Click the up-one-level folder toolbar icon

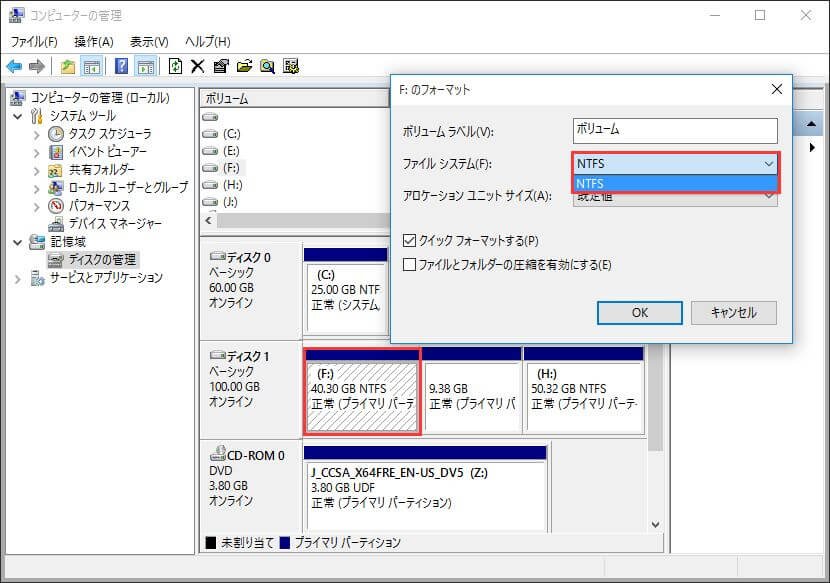[67, 67]
